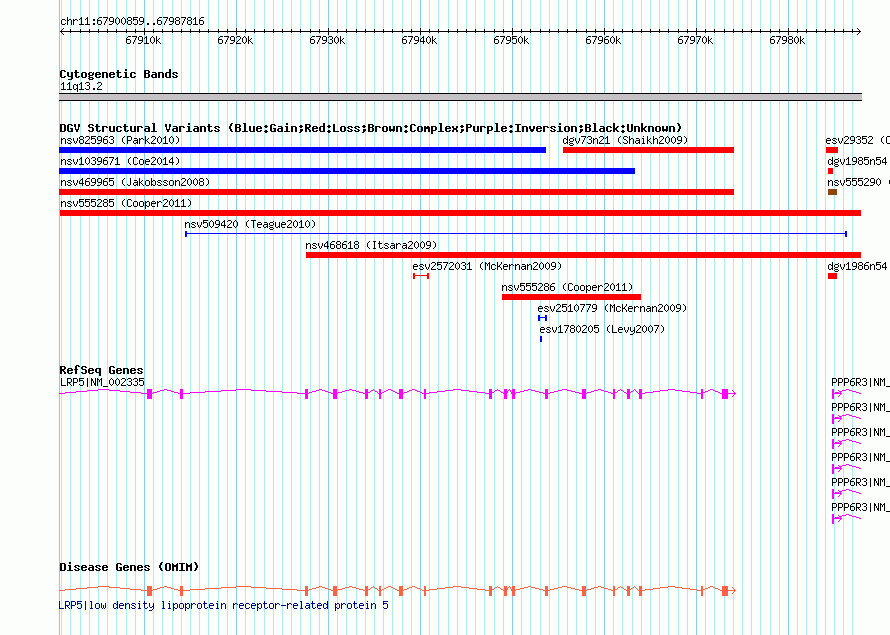
Task: Click the 67930k ruler tick label
Action: (327, 40)
